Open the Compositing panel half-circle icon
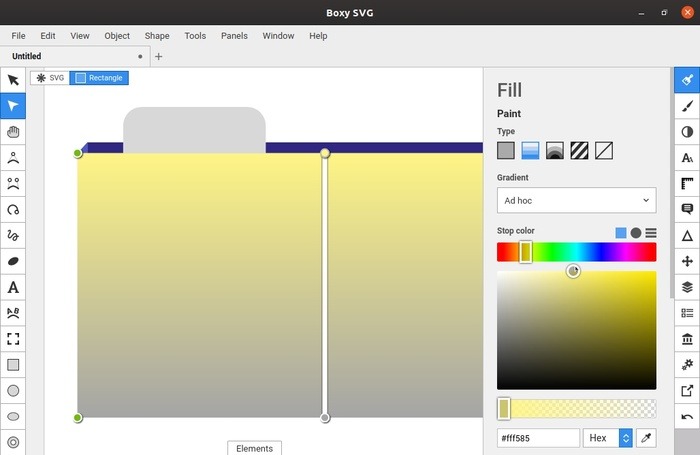Image resolution: width=700 pixels, height=455 pixels. tap(687, 132)
